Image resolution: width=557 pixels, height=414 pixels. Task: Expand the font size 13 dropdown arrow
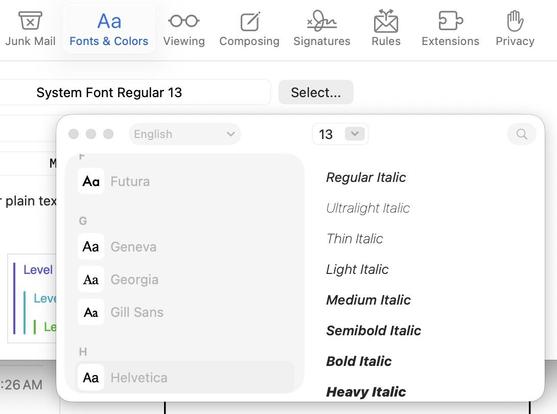click(355, 134)
